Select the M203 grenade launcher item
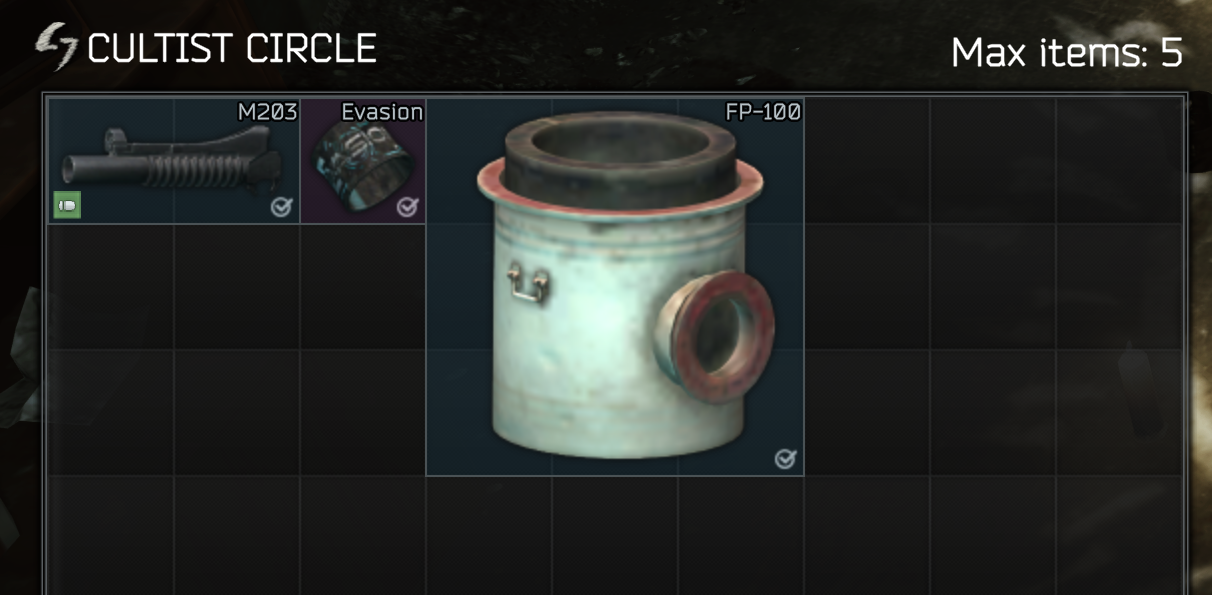This screenshot has height=595, width=1212. [x=174, y=161]
